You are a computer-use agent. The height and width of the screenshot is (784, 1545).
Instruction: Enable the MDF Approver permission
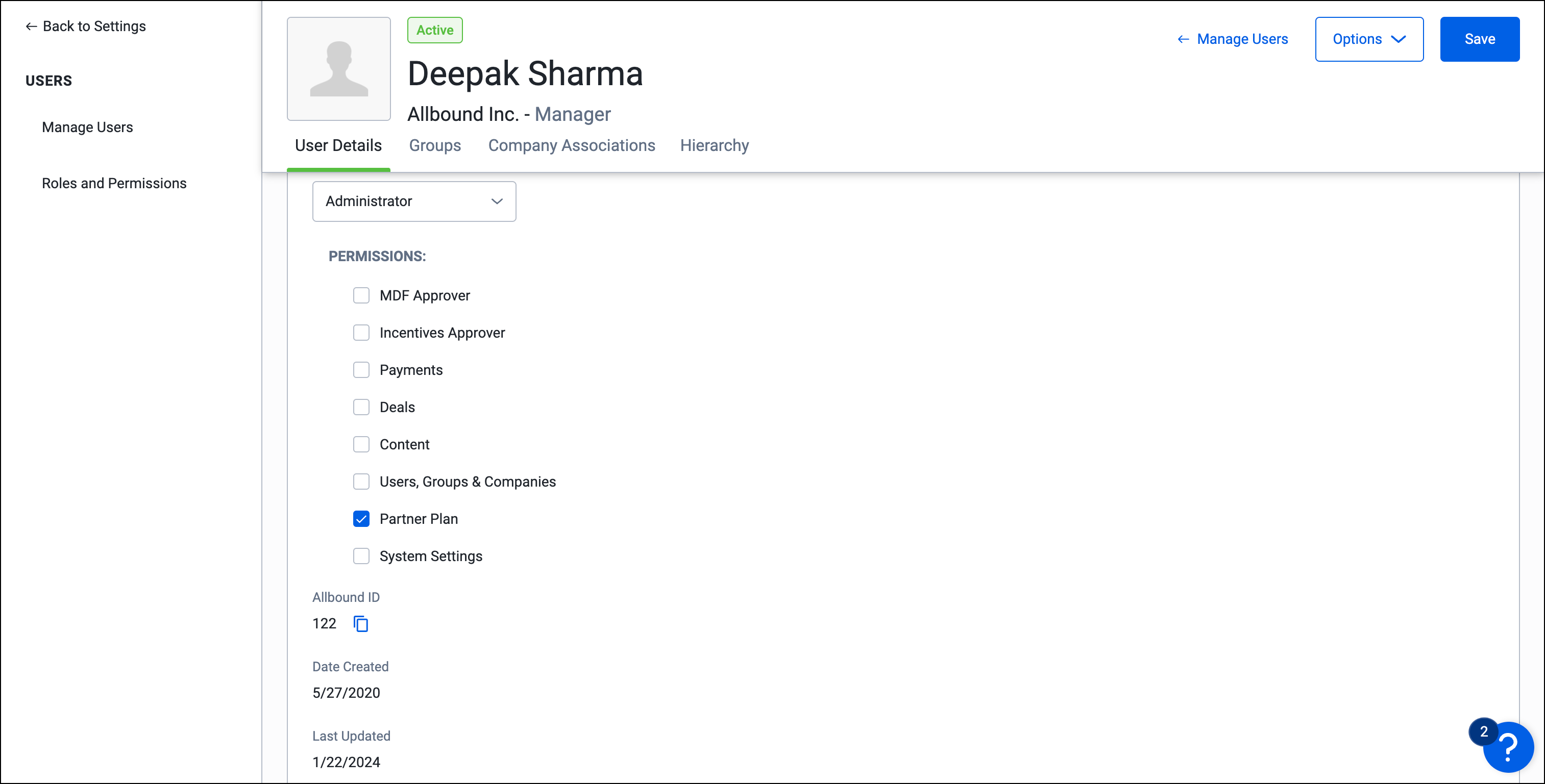pos(361,295)
